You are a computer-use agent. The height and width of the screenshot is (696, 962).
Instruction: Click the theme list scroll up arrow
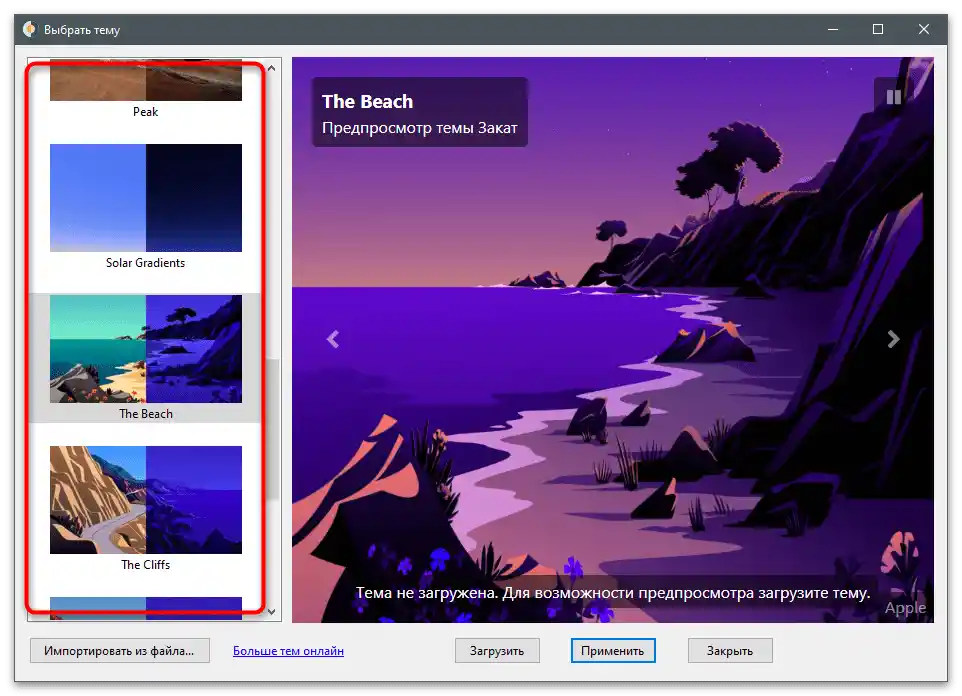(271, 68)
